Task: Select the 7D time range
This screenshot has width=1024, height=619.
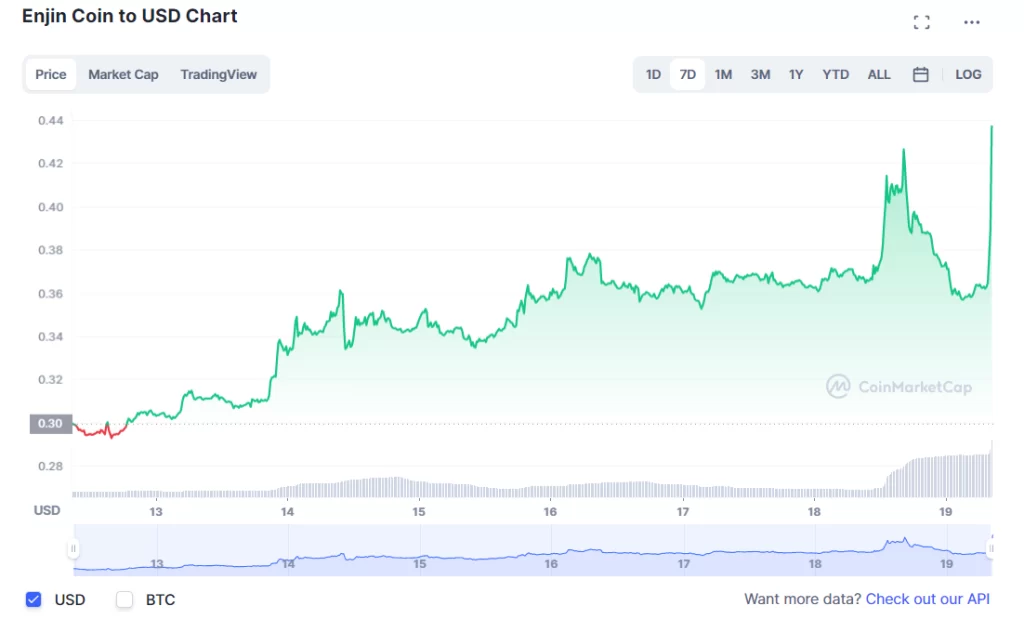Action: [x=688, y=74]
